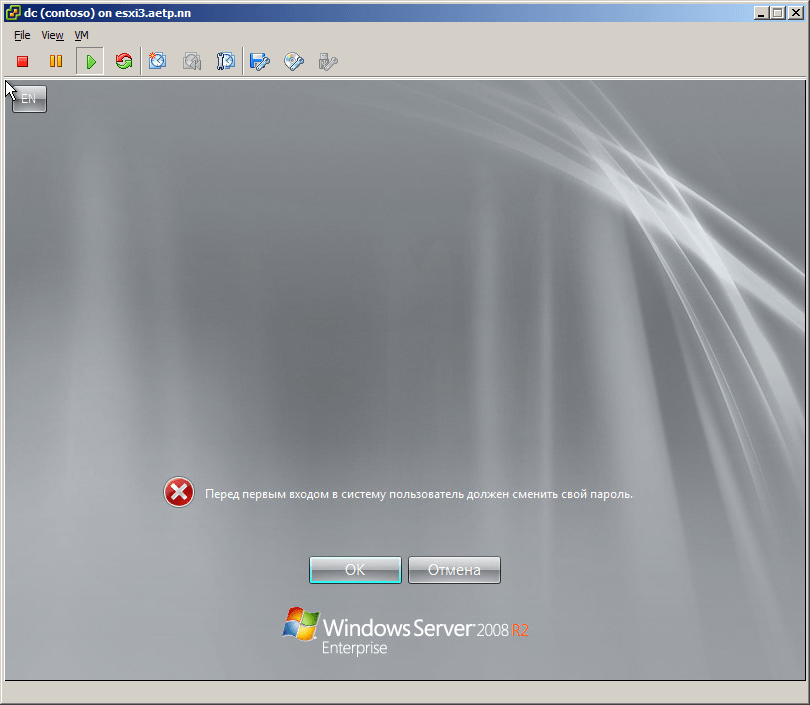Image resolution: width=810 pixels, height=705 pixels.
Task: Suspend the VM with the pause icon
Action: tap(56, 61)
